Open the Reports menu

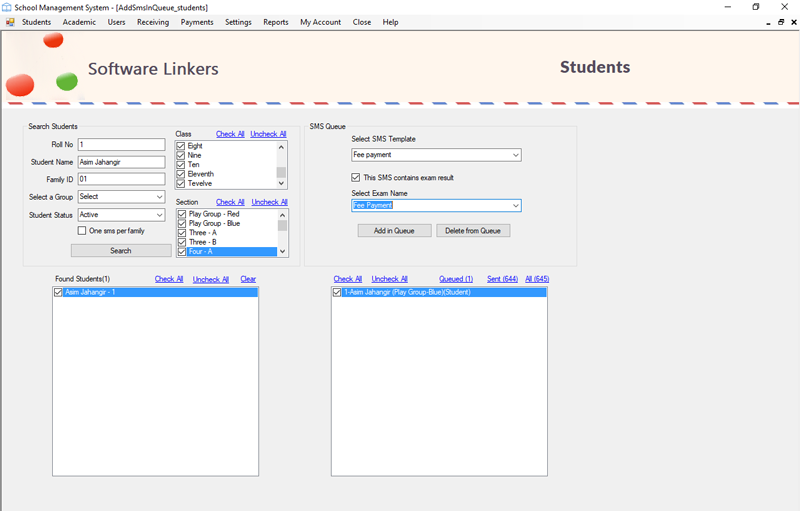(x=276, y=22)
